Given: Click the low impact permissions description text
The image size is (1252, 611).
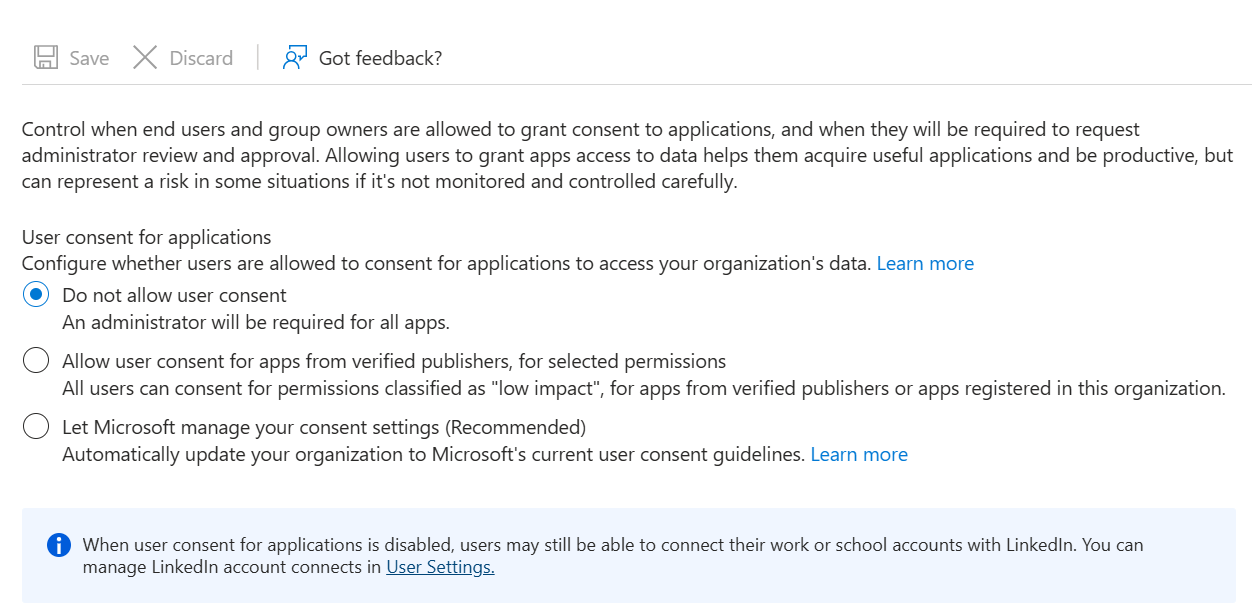Looking at the screenshot, I should [x=643, y=388].
